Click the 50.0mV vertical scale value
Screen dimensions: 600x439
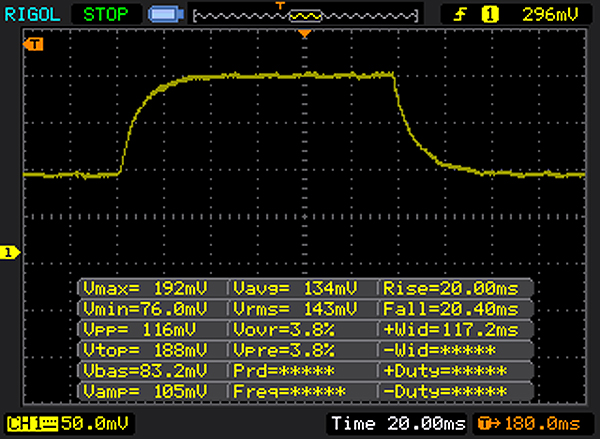(x=95, y=423)
